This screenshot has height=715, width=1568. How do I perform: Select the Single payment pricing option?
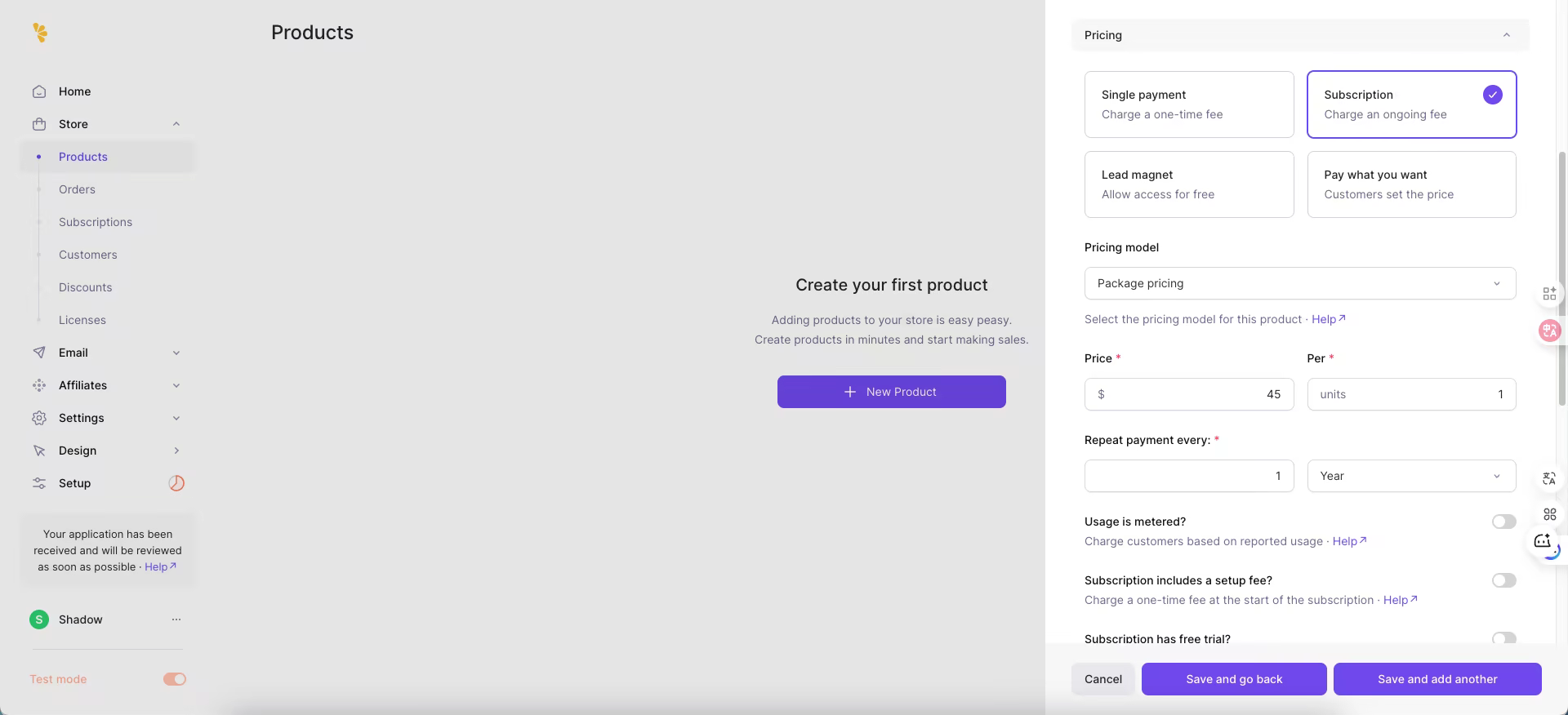pyautogui.click(x=1189, y=104)
